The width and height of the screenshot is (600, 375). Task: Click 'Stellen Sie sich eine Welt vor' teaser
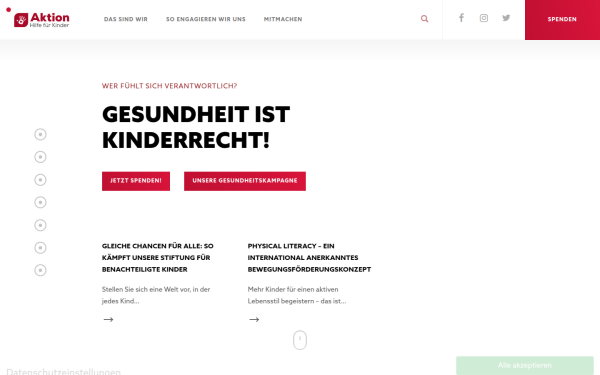coord(156,295)
